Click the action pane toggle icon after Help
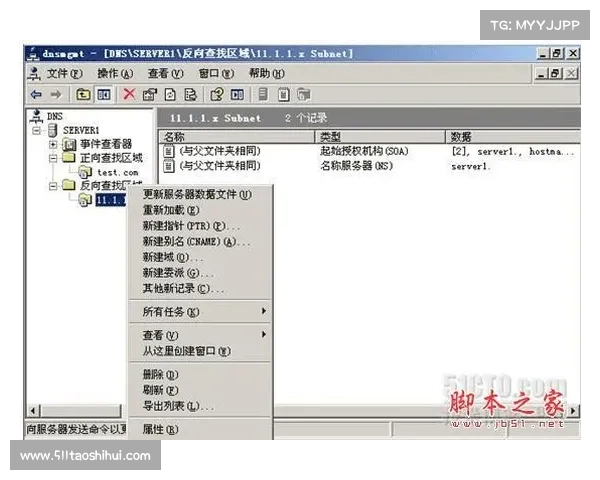 [237, 94]
